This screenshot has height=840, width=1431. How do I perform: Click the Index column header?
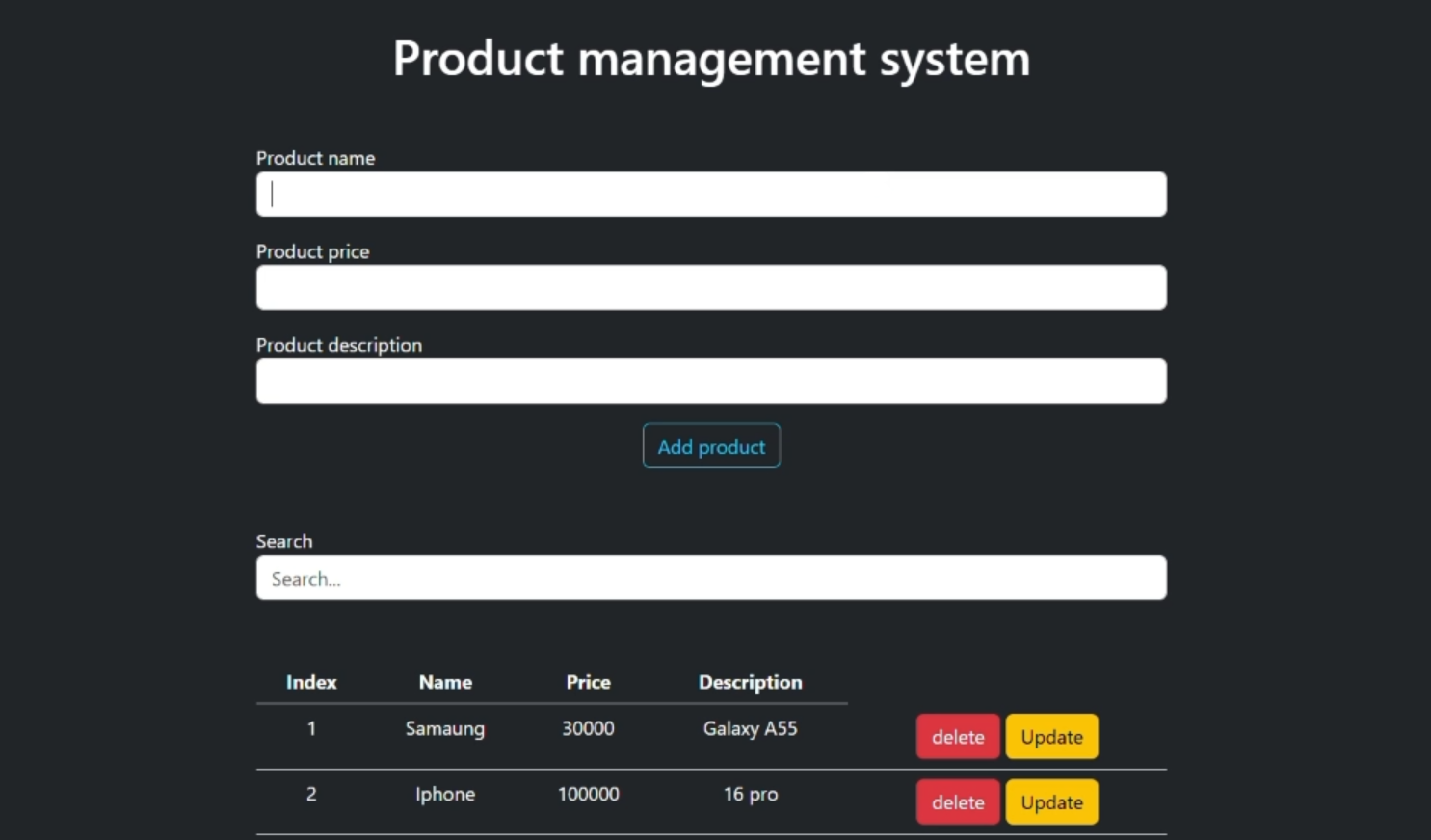(311, 682)
